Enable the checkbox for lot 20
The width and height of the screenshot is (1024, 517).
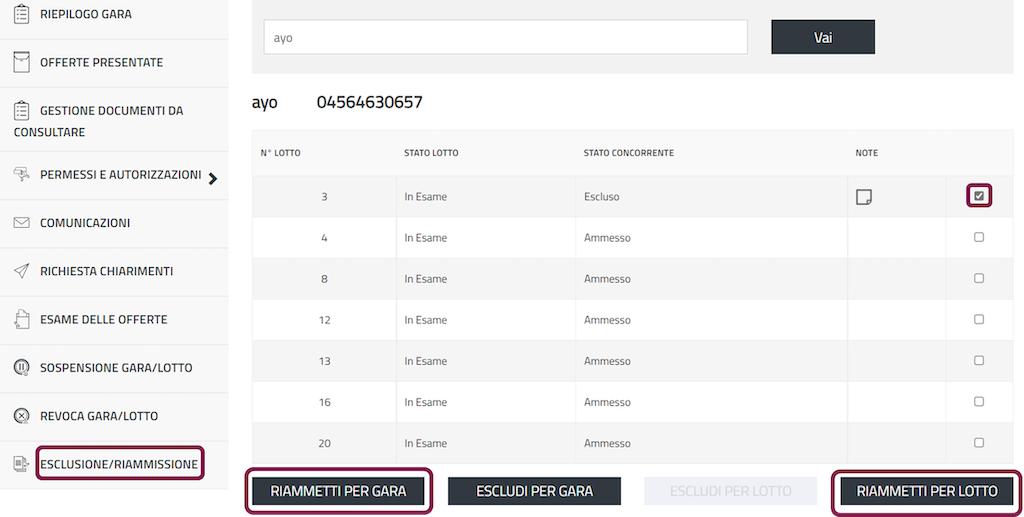click(x=979, y=443)
